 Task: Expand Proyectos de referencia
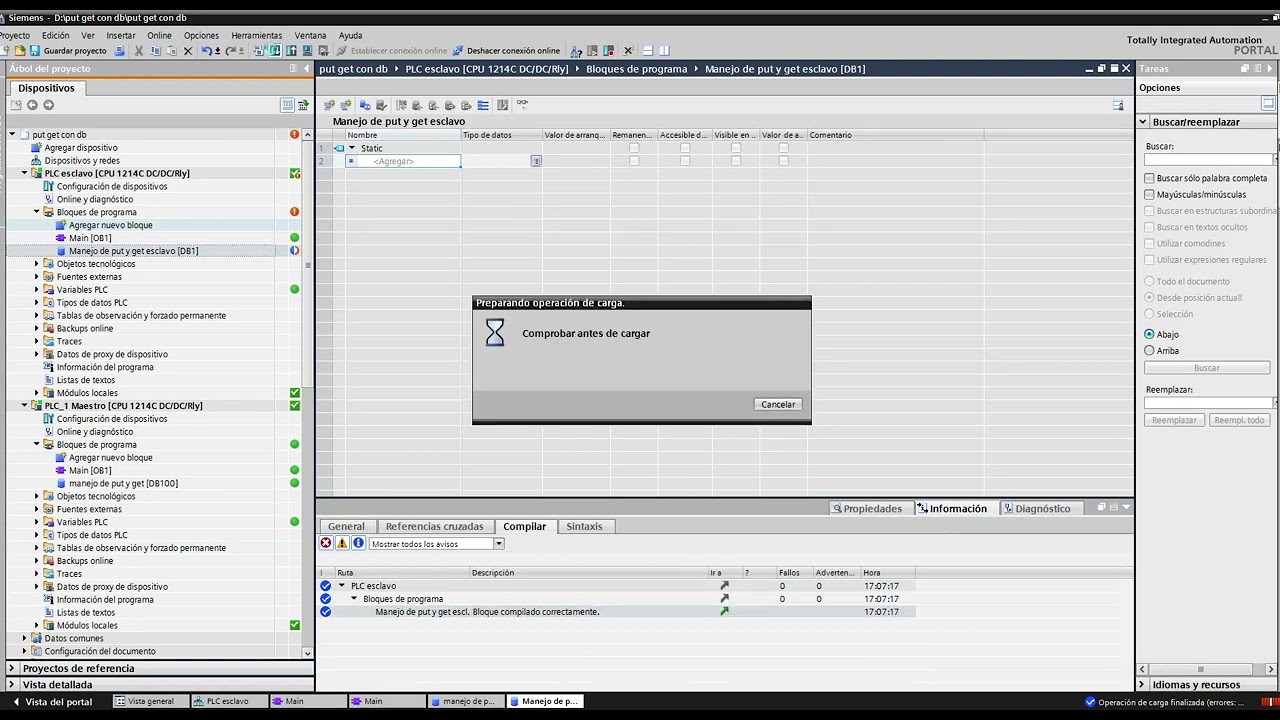coord(12,668)
